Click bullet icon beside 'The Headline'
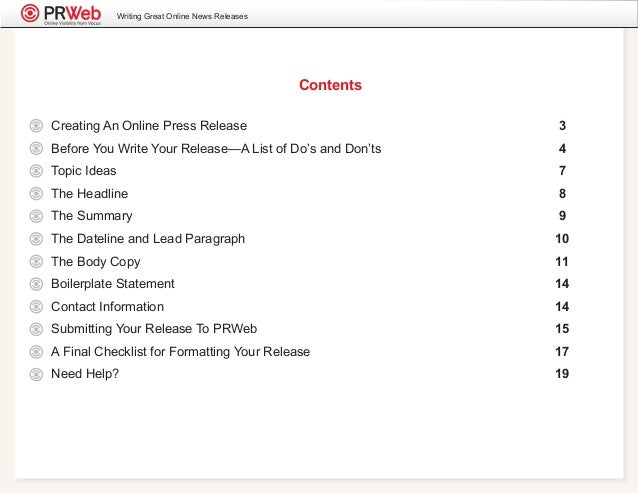Screen dimensions: 638x493 (x=36, y=194)
